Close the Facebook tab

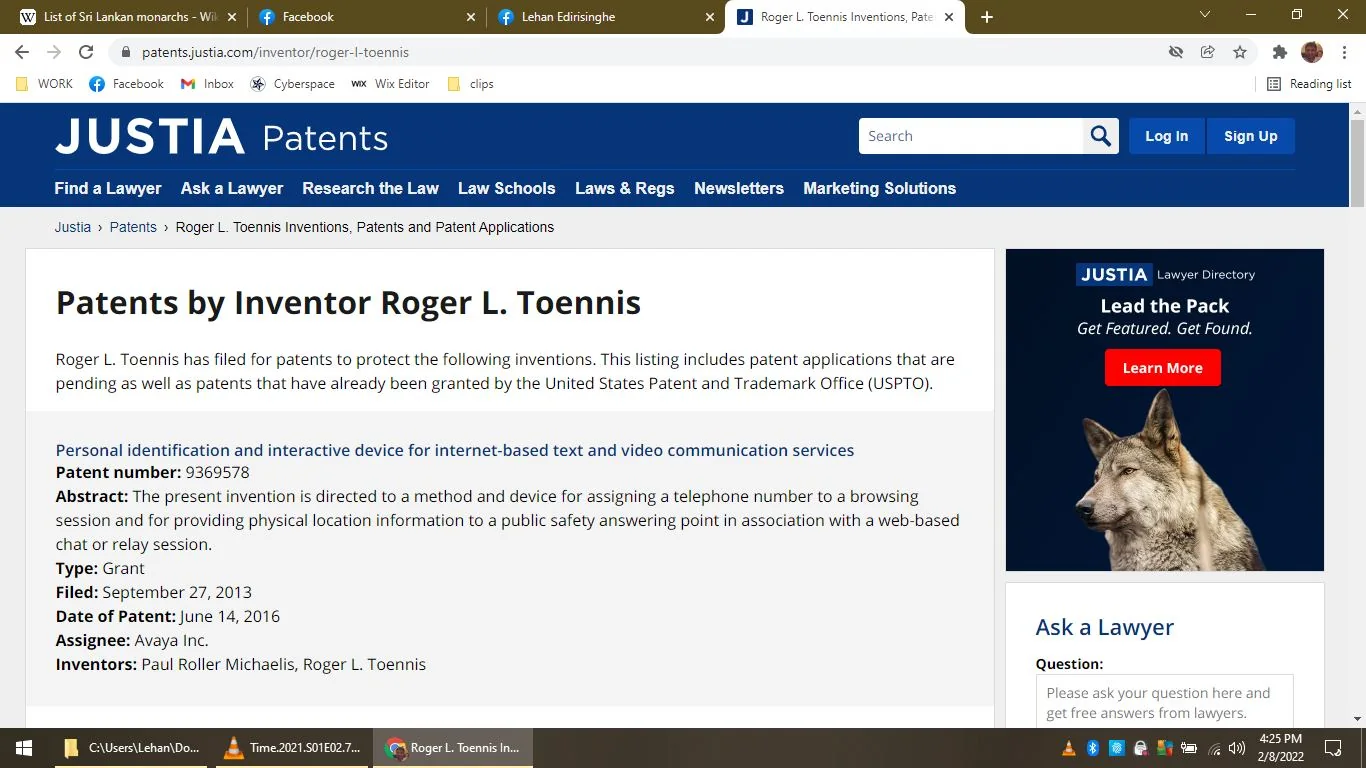pyautogui.click(x=472, y=17)
